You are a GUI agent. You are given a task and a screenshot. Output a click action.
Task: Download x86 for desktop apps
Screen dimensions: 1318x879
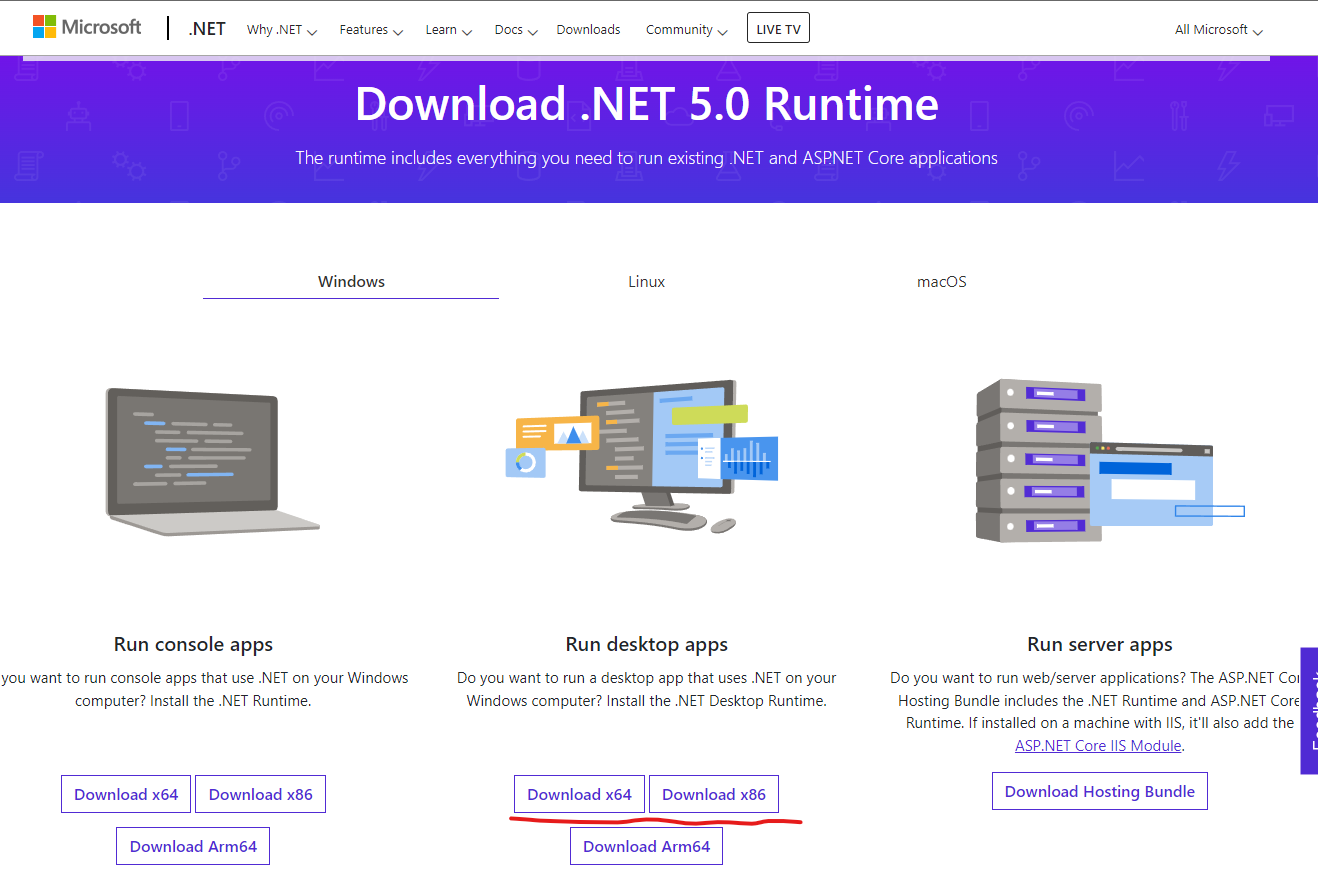[714, 795]
